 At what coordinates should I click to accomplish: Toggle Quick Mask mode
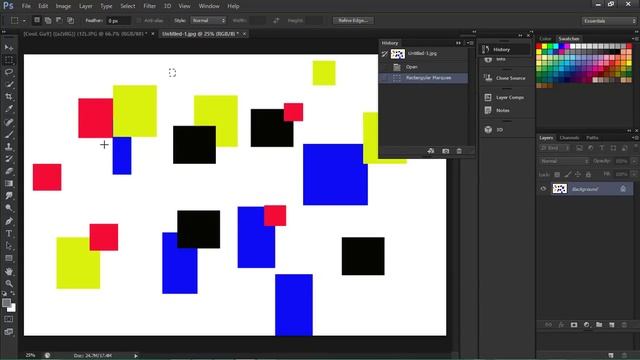coord(9,319)
